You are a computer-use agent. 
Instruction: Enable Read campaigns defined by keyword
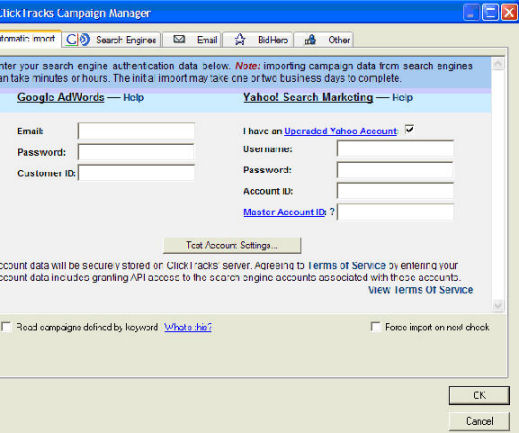pyautogui.click(x=6, y=327)
